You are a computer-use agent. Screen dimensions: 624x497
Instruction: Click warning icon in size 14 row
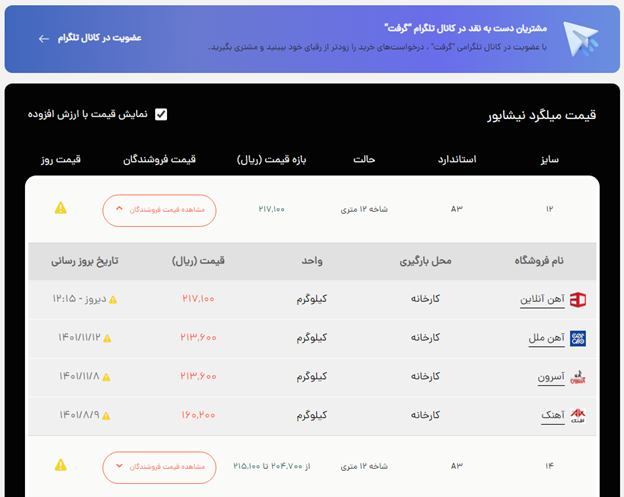61,465
